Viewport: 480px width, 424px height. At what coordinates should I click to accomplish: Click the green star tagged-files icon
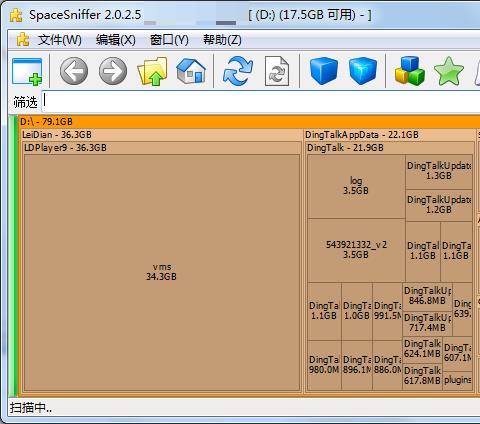[x=449, y=71]
